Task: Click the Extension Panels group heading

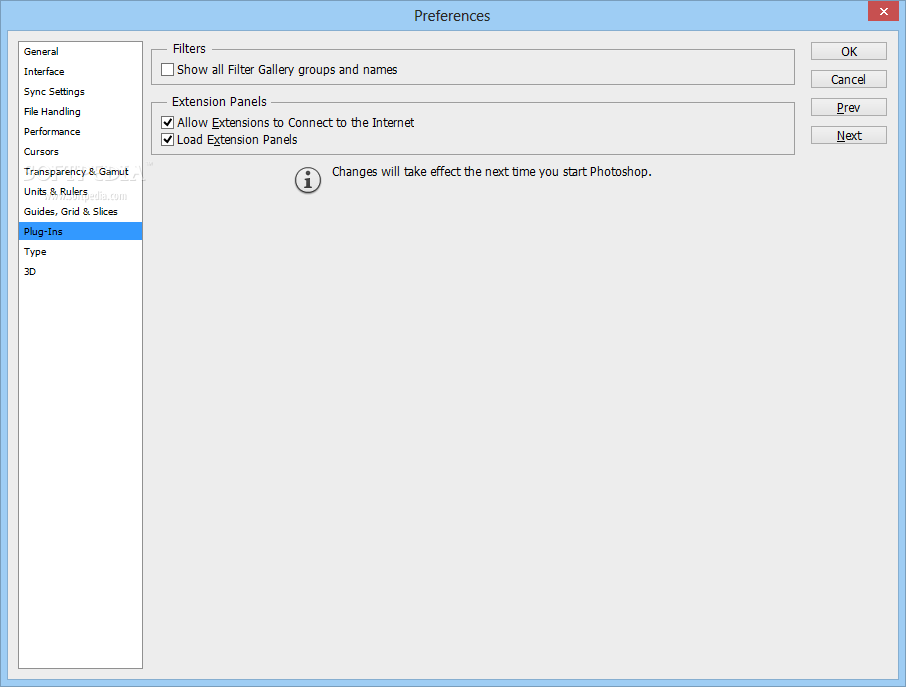Action: point(219,102)
